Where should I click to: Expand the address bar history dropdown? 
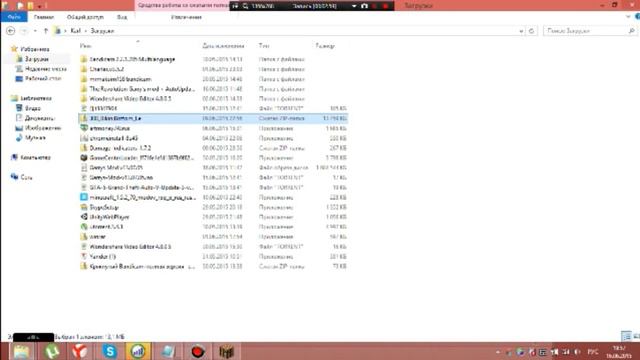pos(521,31)
